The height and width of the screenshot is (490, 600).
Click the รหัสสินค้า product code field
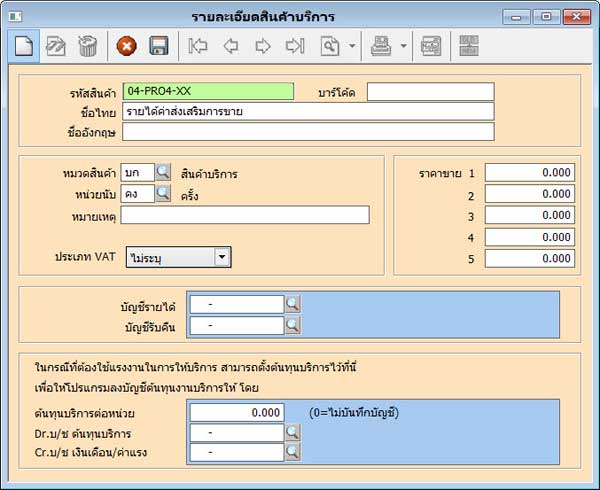[208, 91]
